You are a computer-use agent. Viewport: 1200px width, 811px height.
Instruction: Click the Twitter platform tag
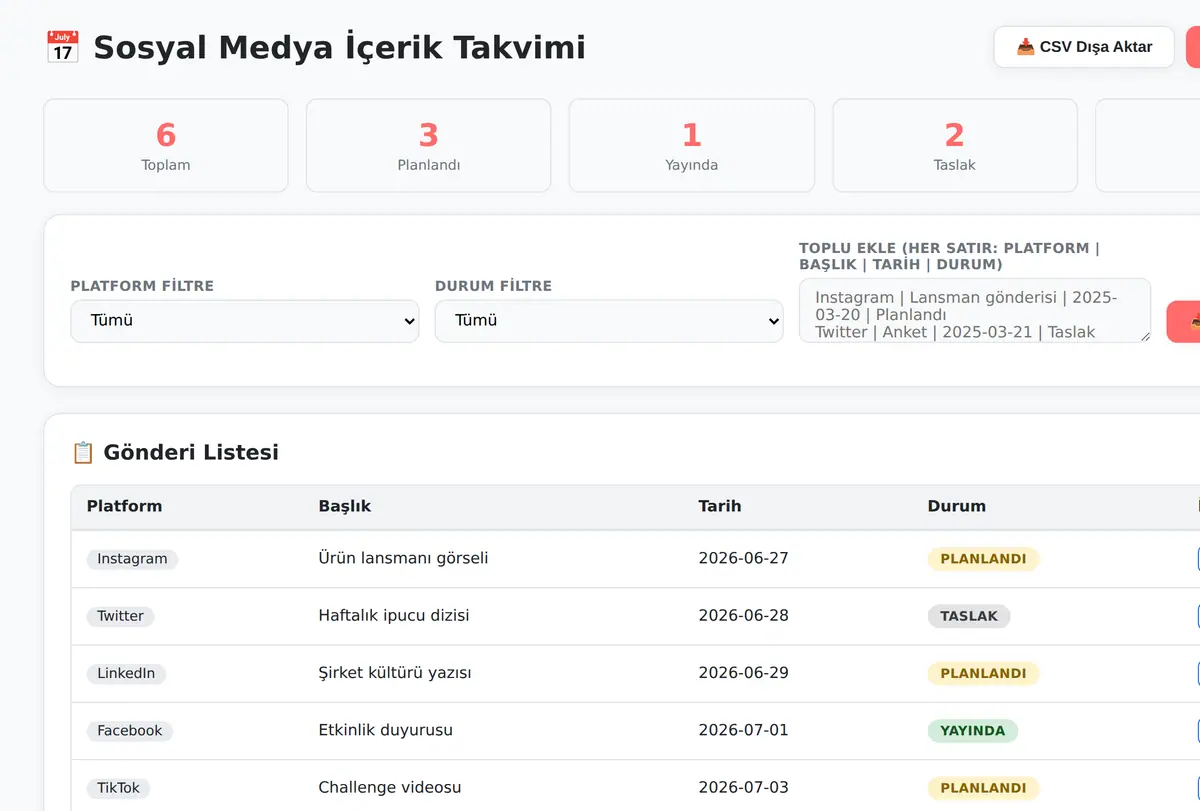coord(121,616)
